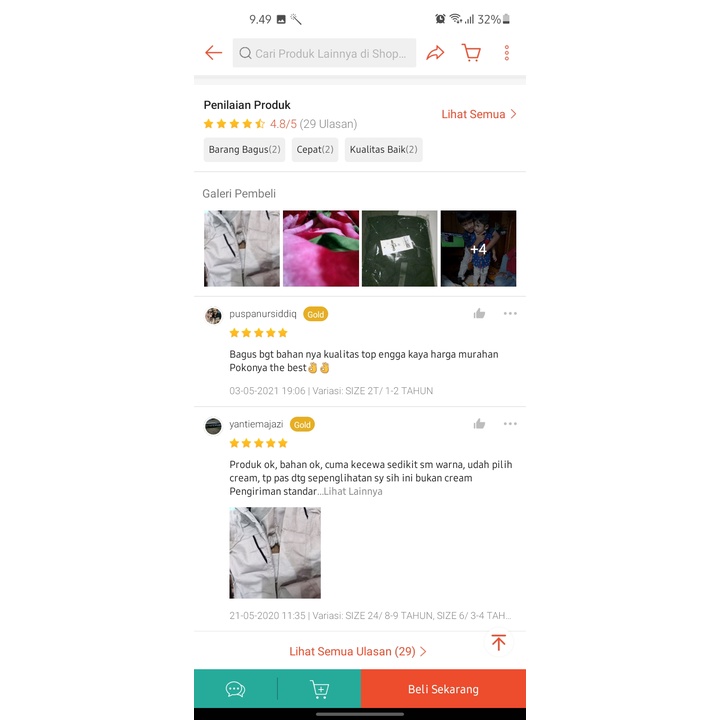The image size is (720, 720).
Task: Filter reviews by Cepat tag
Action: pyautogui.click(x=315, y=150)
